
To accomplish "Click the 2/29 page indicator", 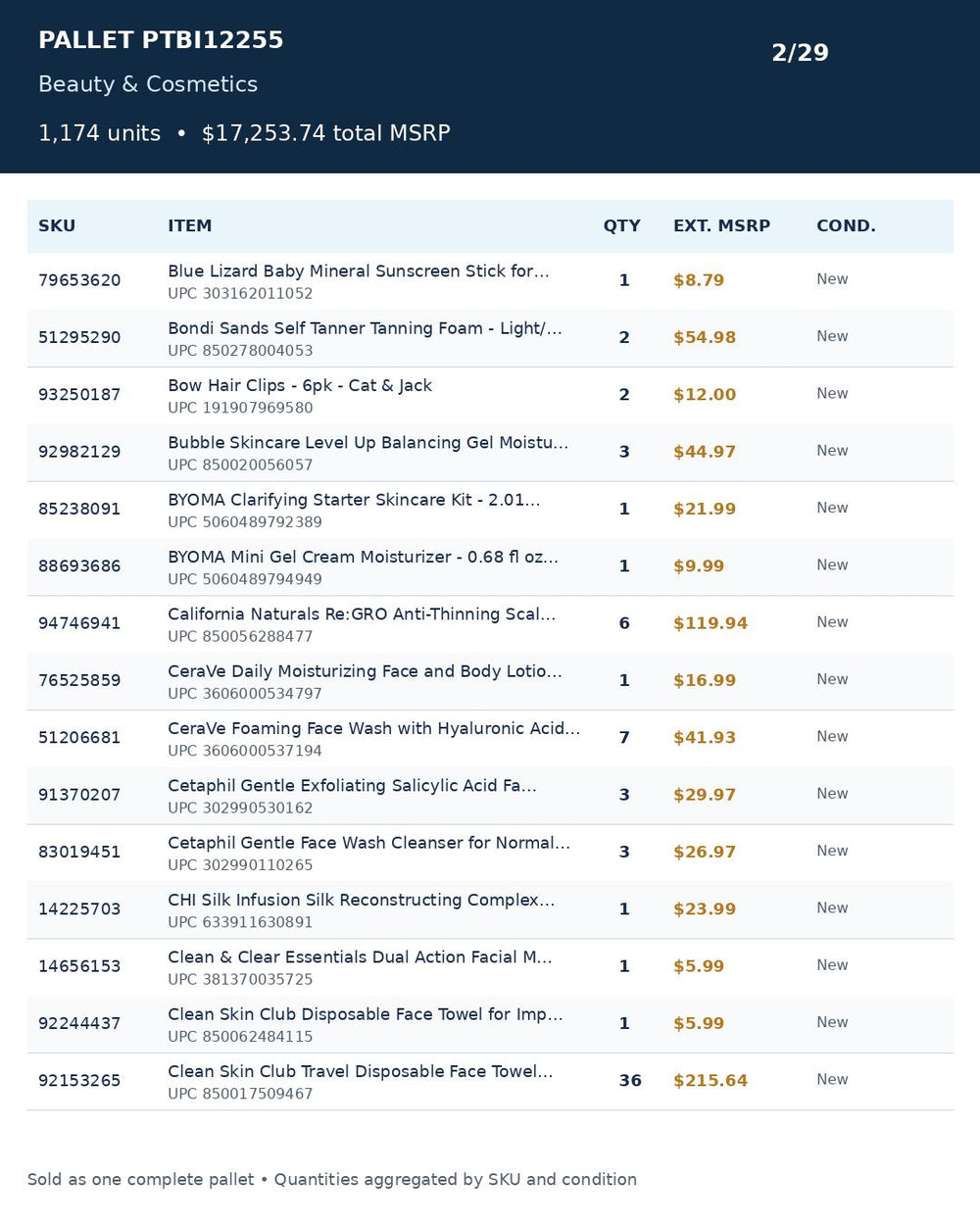I will pyautogui.click(x=800, y=53).
